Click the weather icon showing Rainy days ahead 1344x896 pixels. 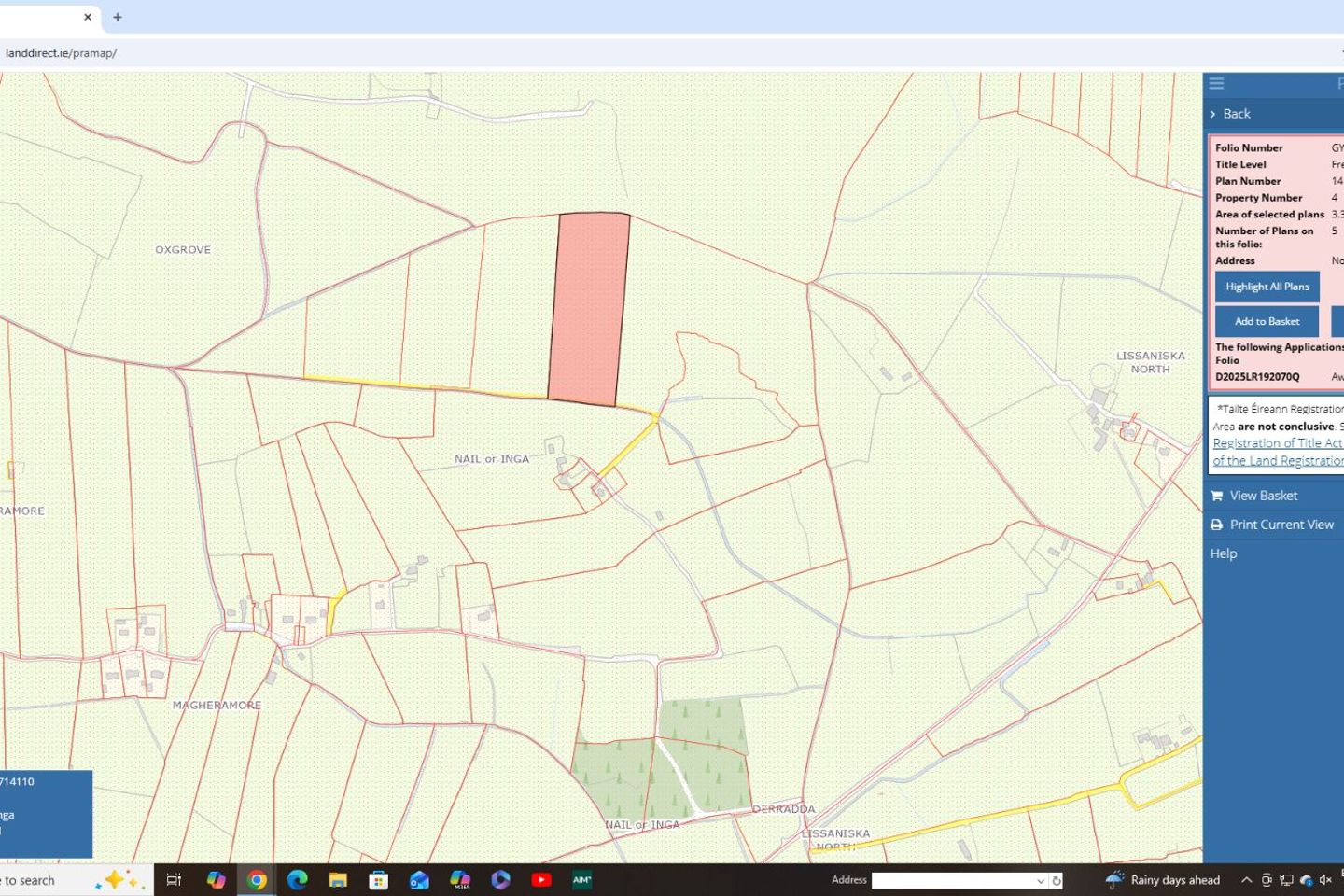click(x=1114, y=879)
